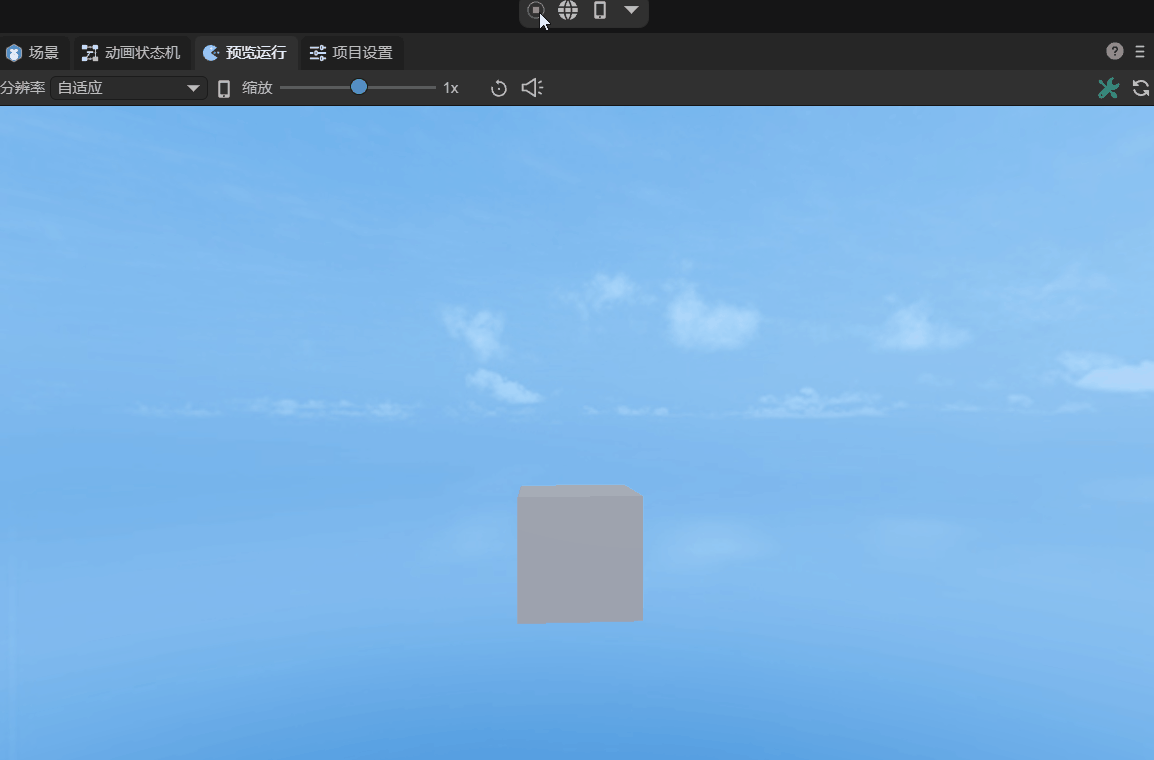This screenshot has height=760, width=1154.
Task: Open the help question mark icon
Action: click(1115, 52)
